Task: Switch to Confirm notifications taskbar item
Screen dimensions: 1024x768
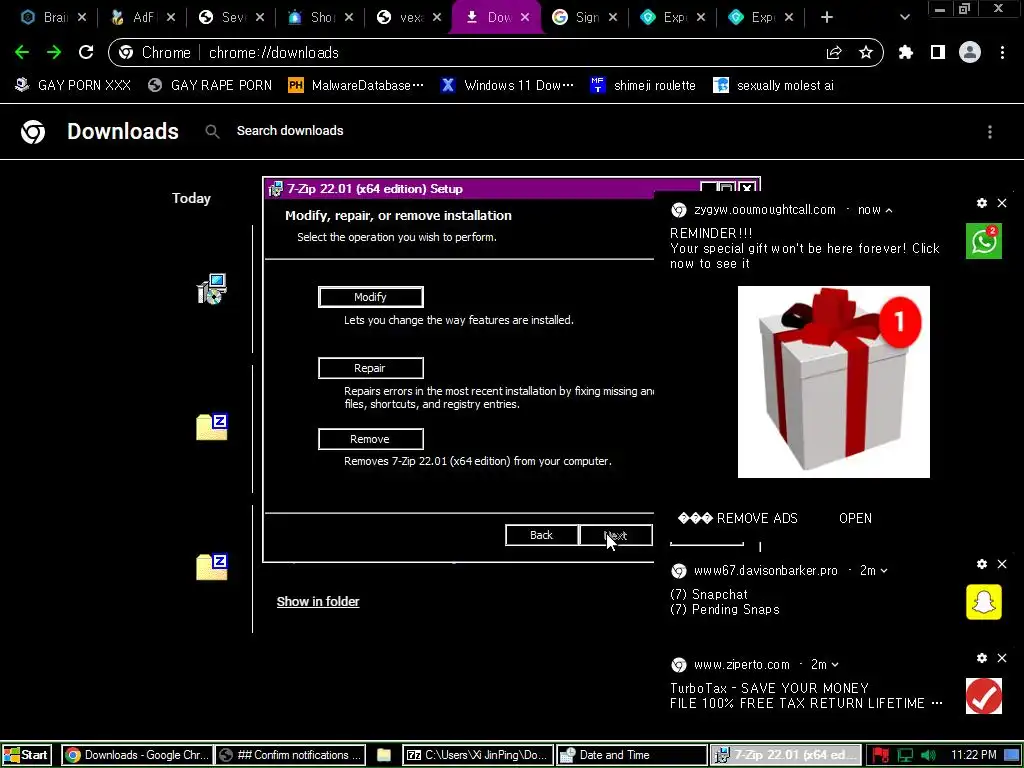Action: (x=291, y=756)
